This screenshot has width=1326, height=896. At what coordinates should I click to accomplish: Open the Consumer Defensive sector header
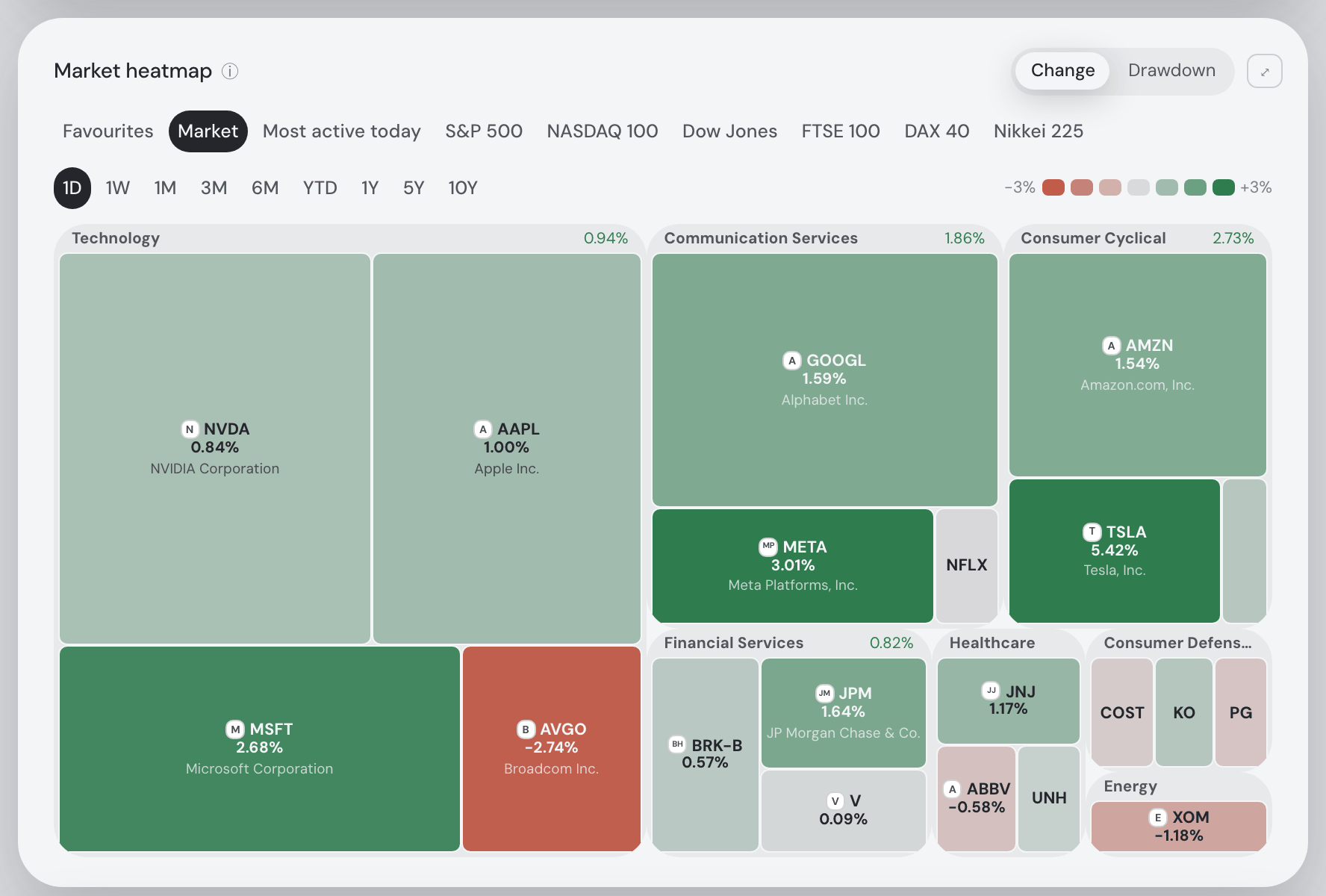[1178, 643]
